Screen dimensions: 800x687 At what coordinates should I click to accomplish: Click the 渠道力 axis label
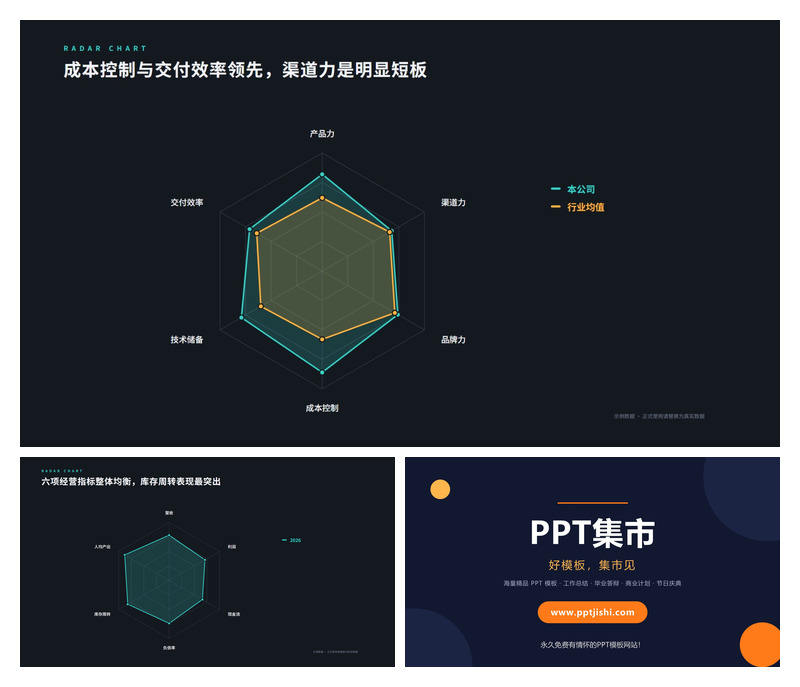click(453, 202)
